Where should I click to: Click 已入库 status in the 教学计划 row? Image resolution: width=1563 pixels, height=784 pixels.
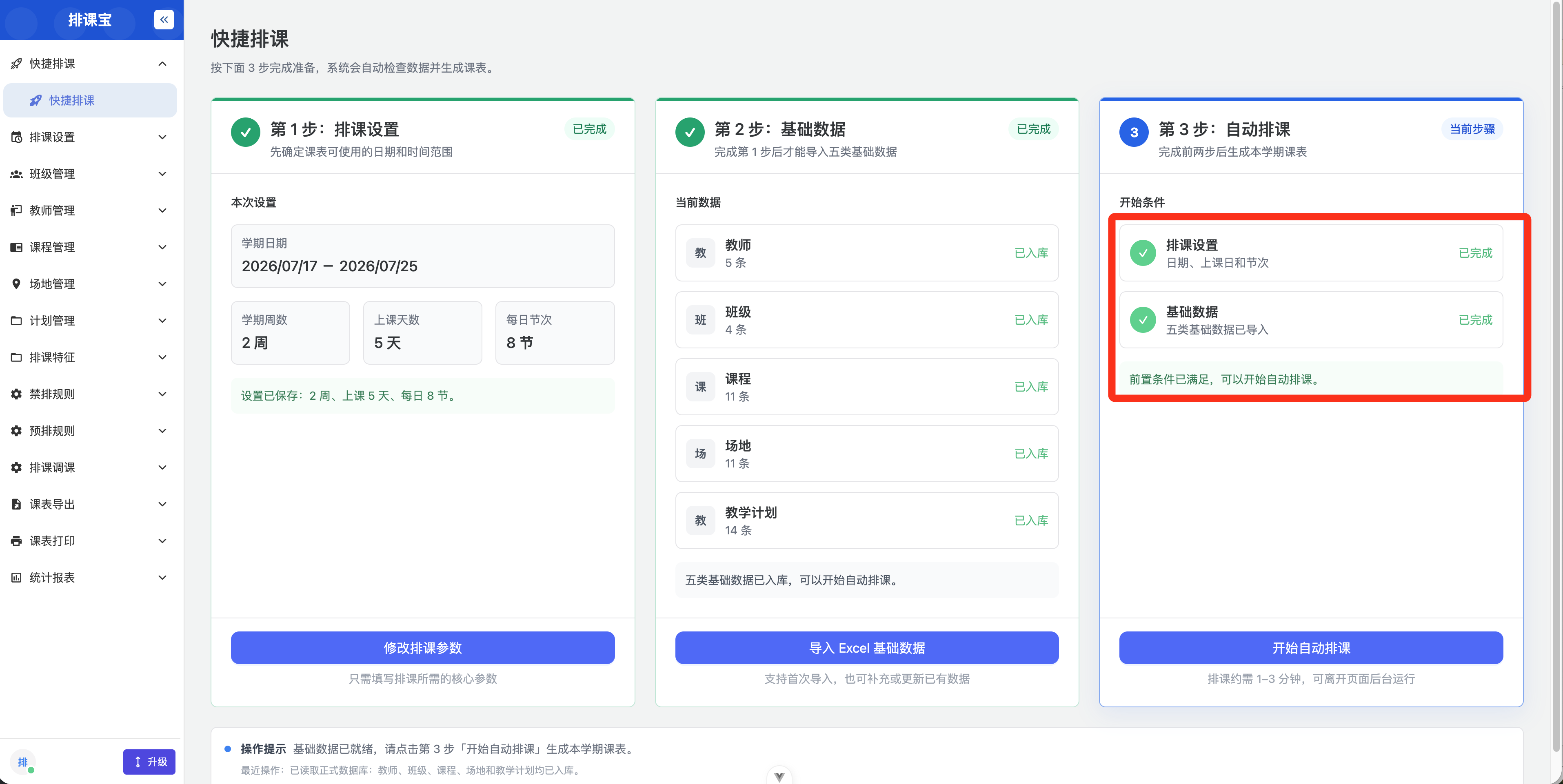coord(1032,520)
